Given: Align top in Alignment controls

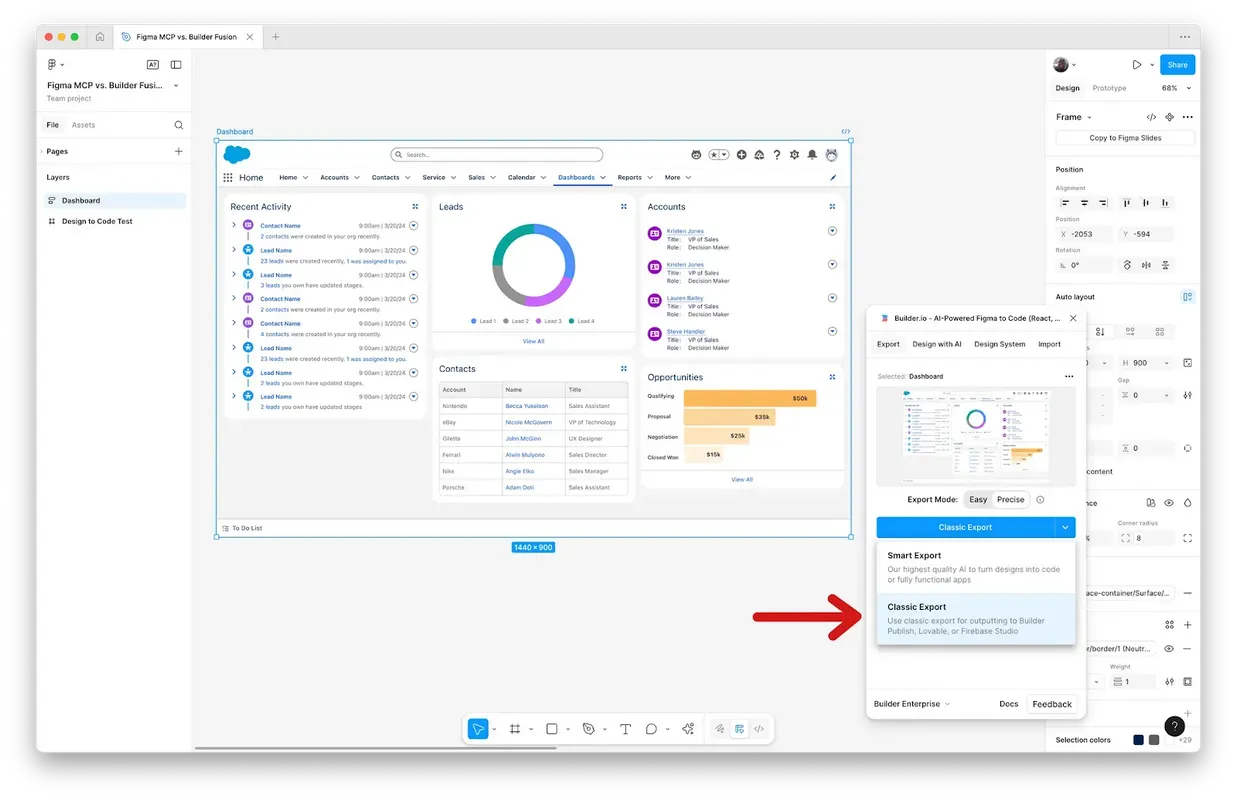Looking at the screenshot, I should click(1127, 203).
